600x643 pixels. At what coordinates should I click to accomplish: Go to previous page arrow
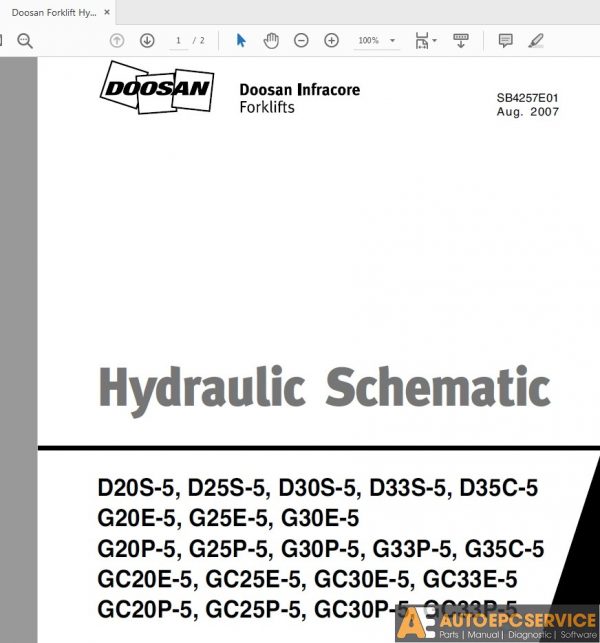(117, 41)
